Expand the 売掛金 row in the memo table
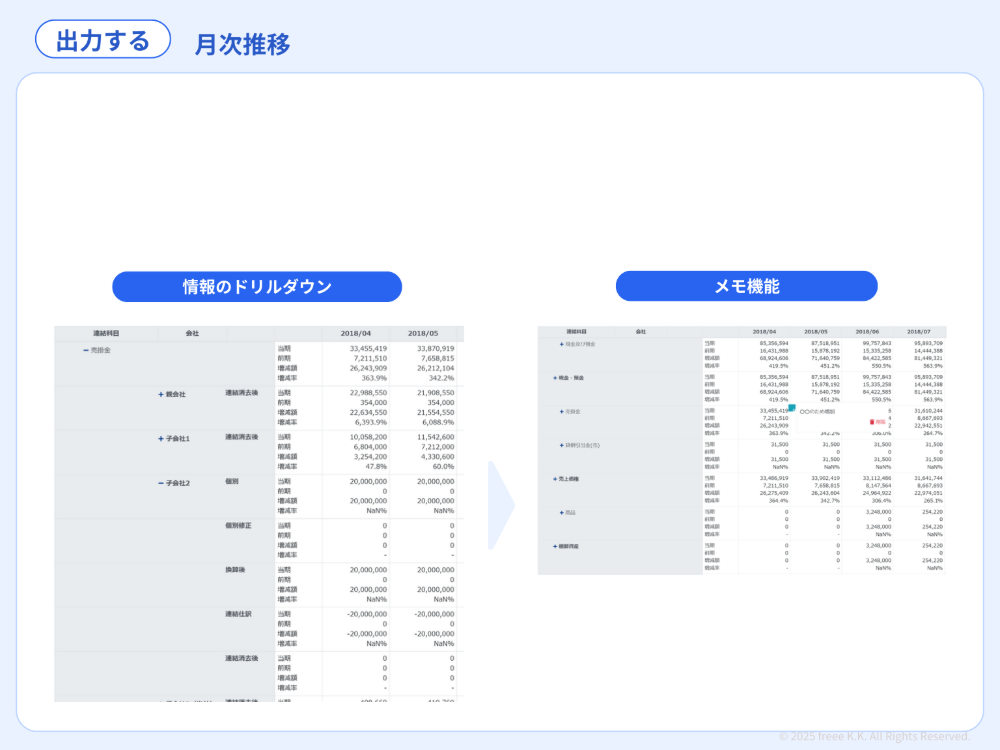The width and height of the screenshot is (1000, 750). pos(561,411)
